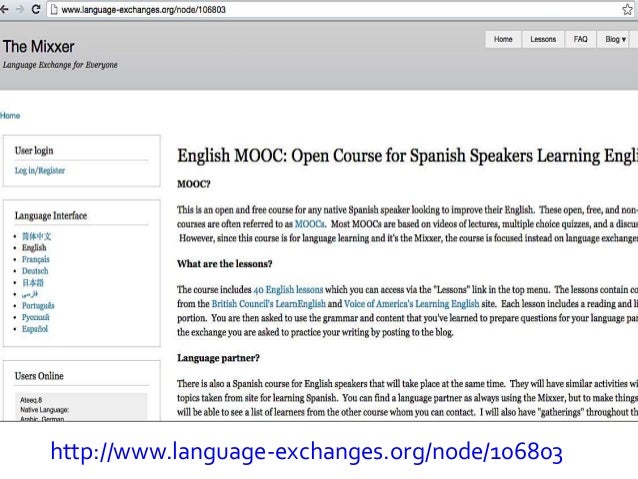Click the 'Language partner?' heading
The width and height of the screenshot is (638, 479).
pos(218,358)
